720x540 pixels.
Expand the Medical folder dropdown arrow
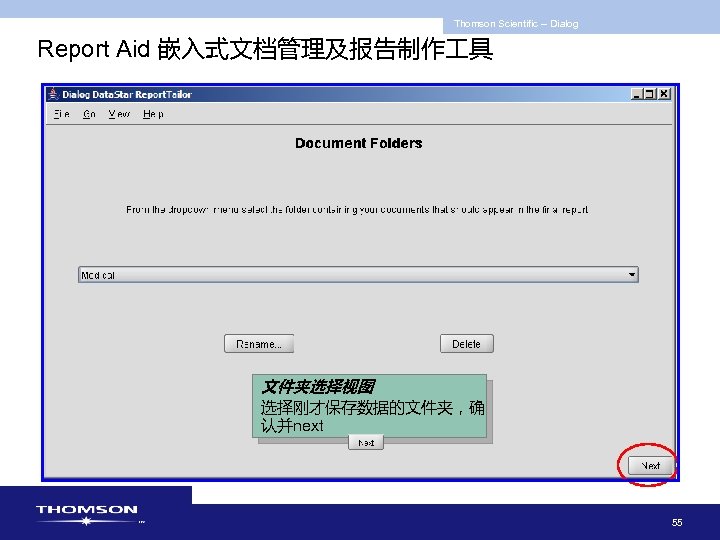tap(632, 275)
